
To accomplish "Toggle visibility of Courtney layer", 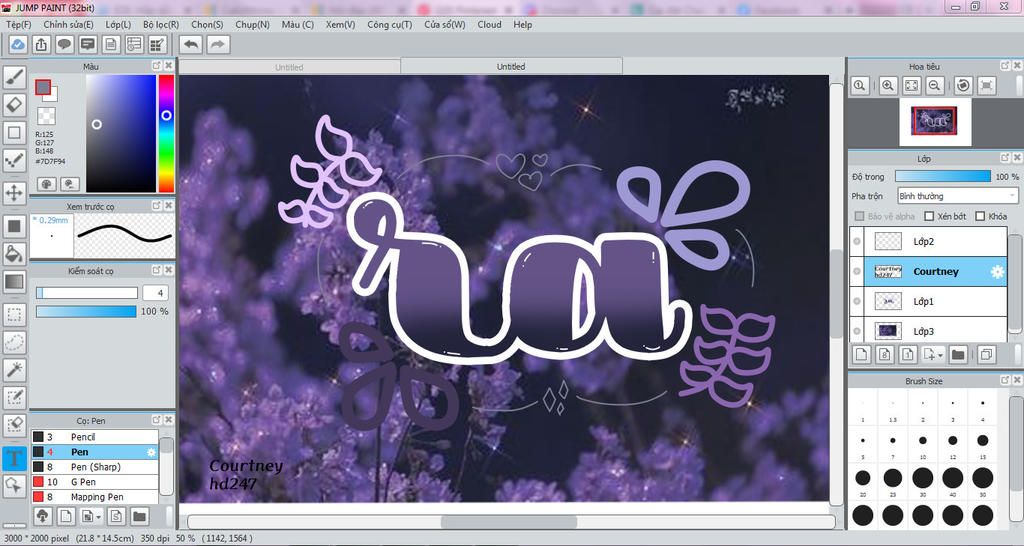I will tap(857, 272).
